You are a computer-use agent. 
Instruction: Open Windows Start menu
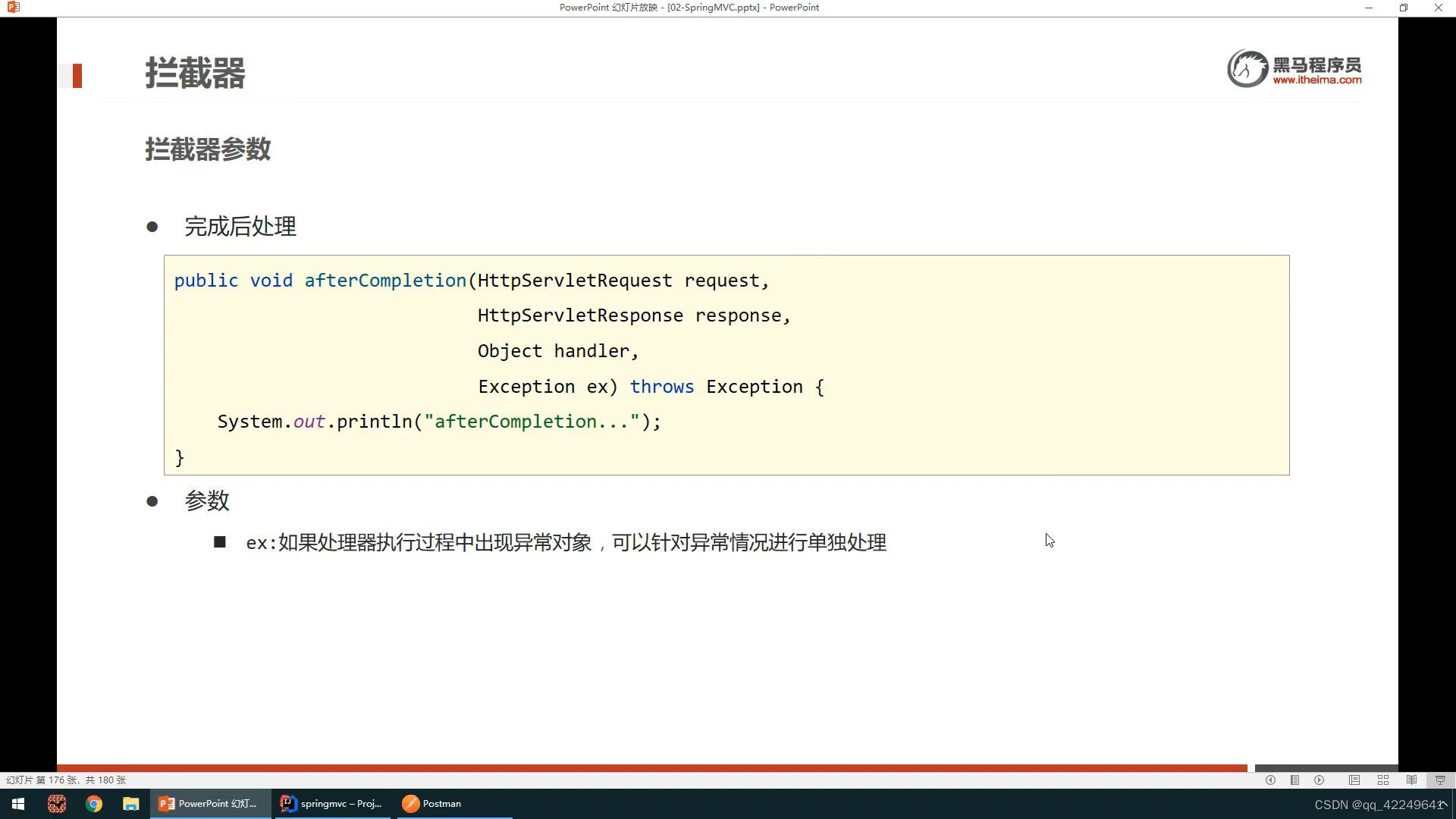pos(18,804)
